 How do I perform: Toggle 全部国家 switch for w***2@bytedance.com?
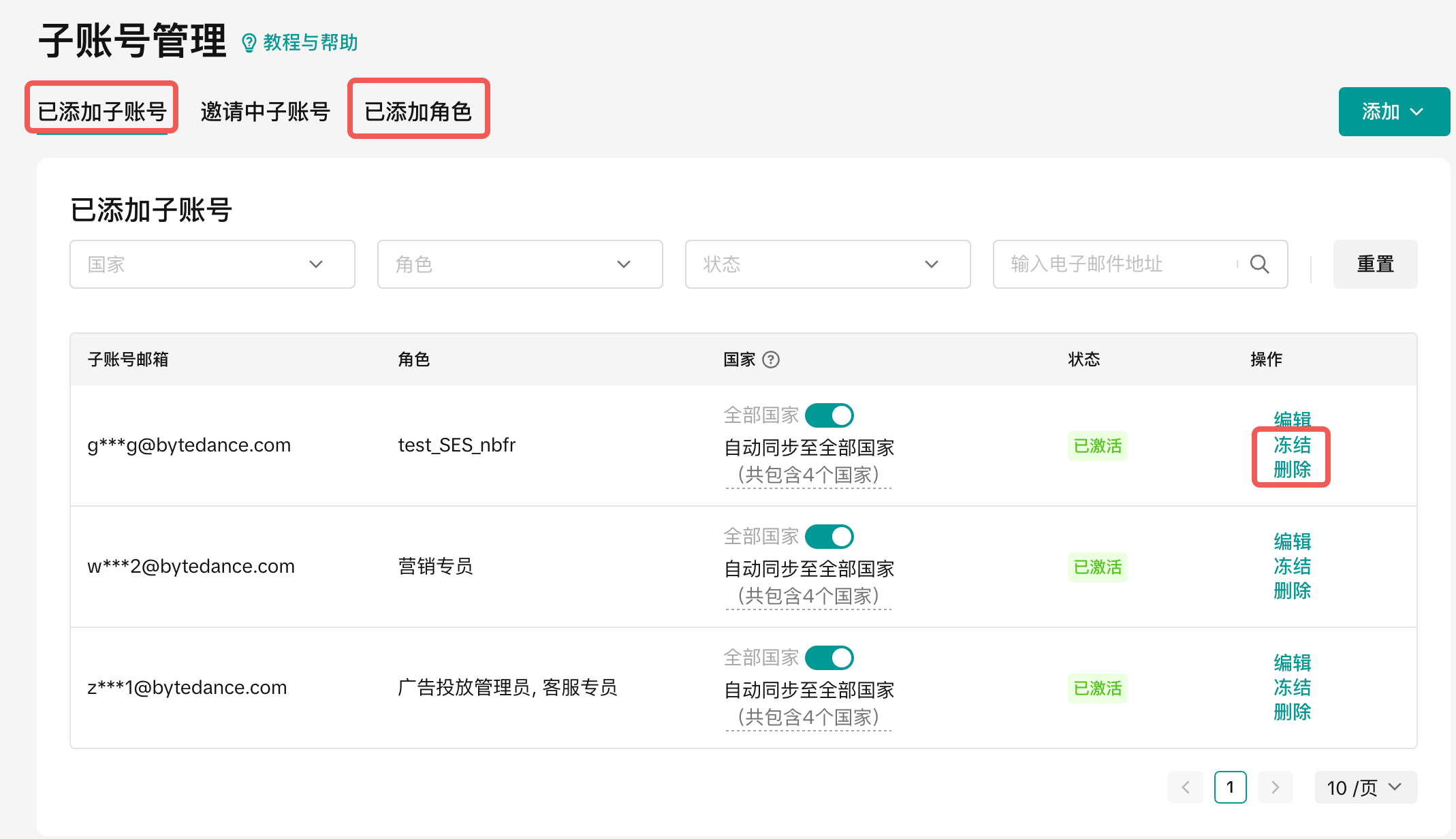pos(829,537)
